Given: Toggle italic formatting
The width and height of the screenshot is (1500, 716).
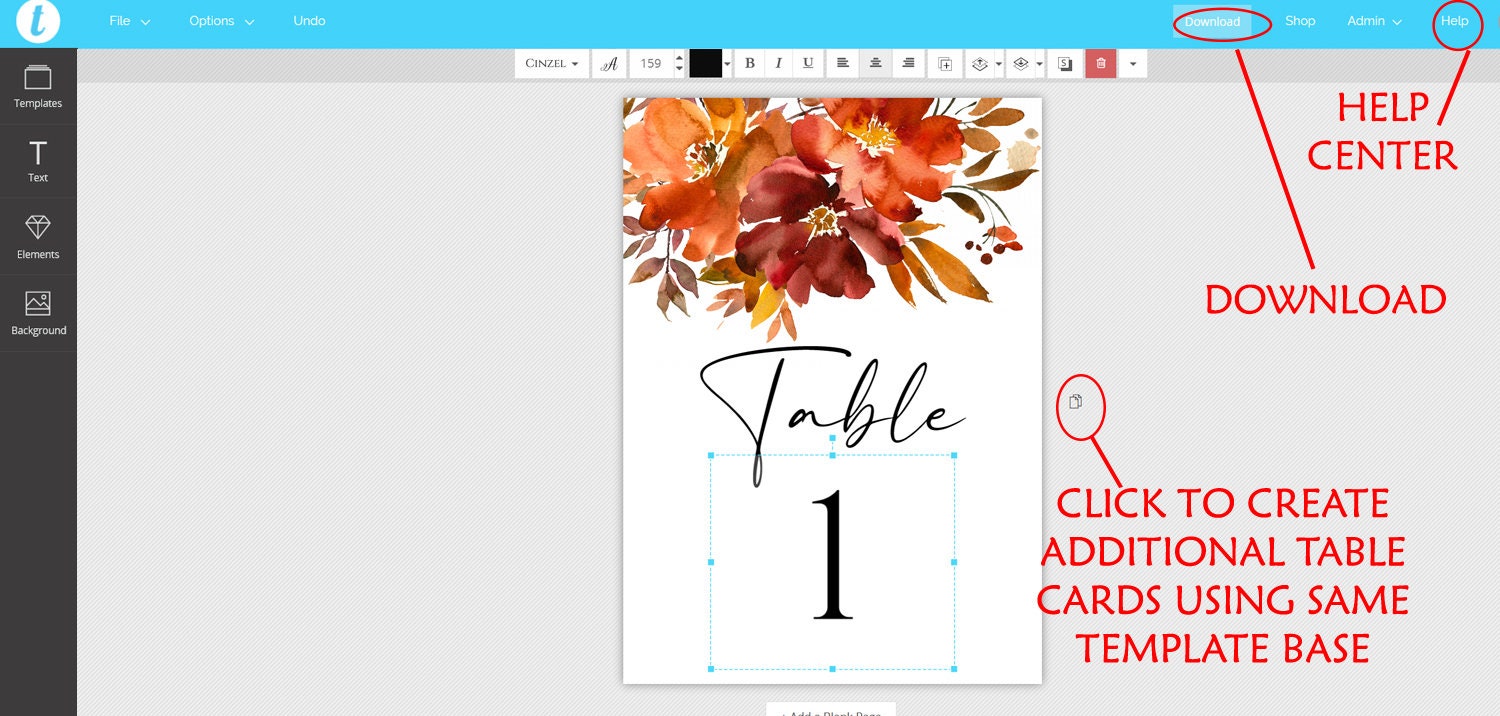Looking at the screenshot, I should 778,63.
